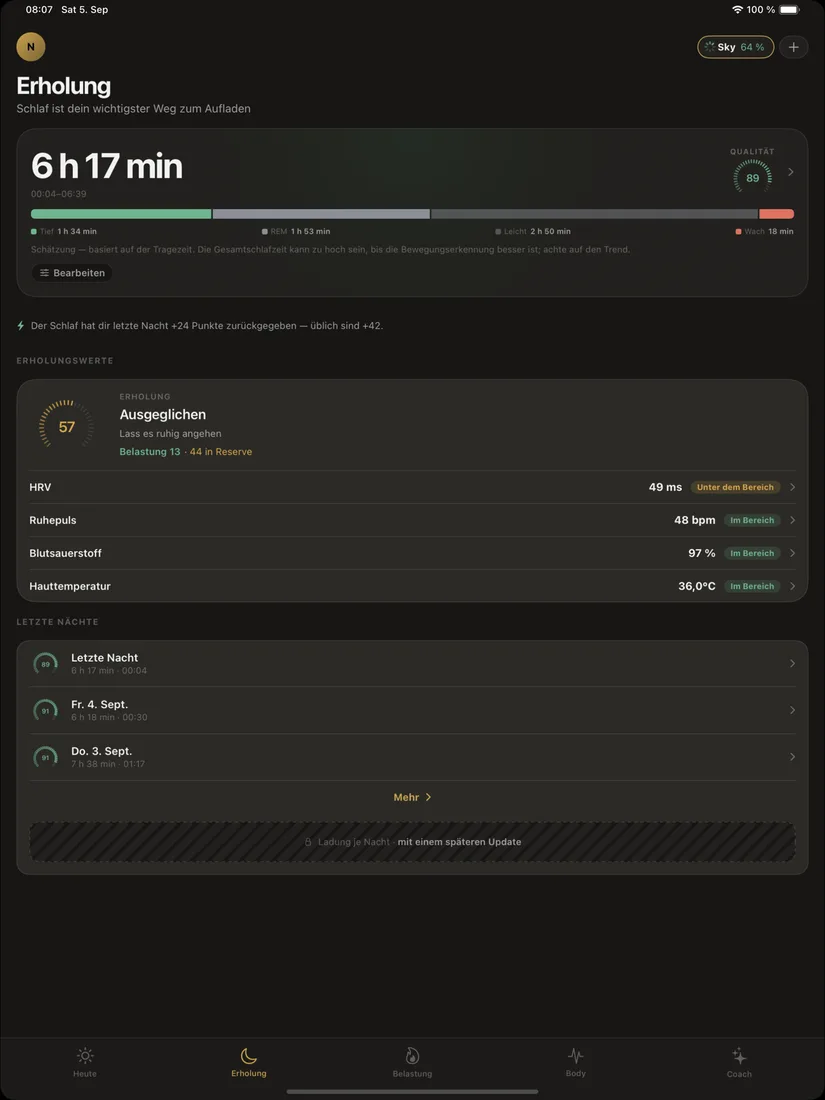Switch to the Heute tab

85,1063
